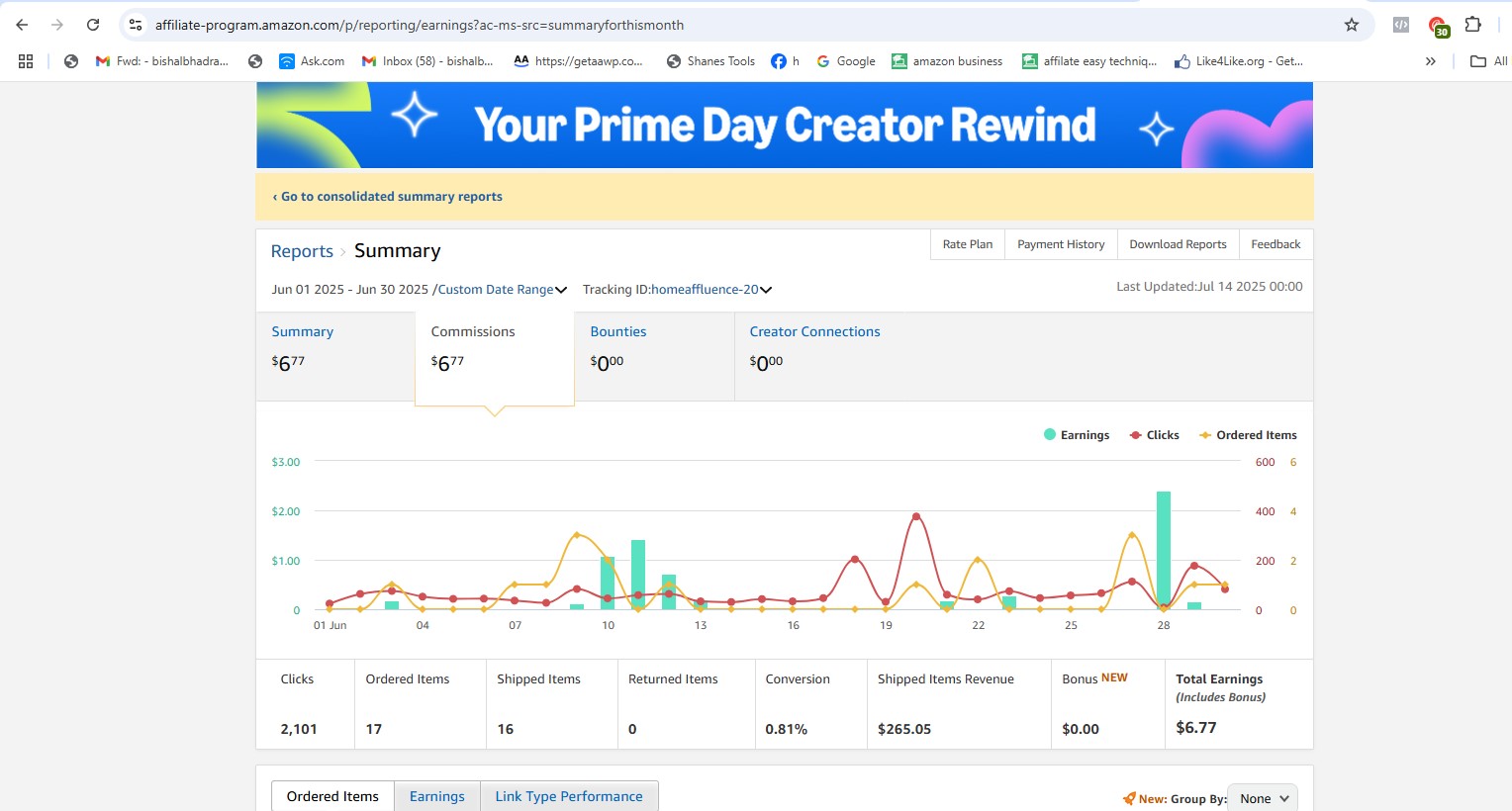Click the Bonus value $0.00

pyautogui.click(x=1081, y=729)
